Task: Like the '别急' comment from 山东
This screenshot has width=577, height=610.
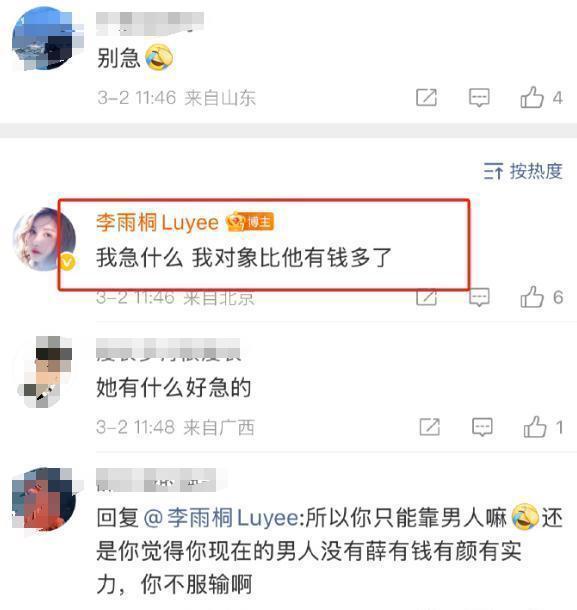Action: 532,97
